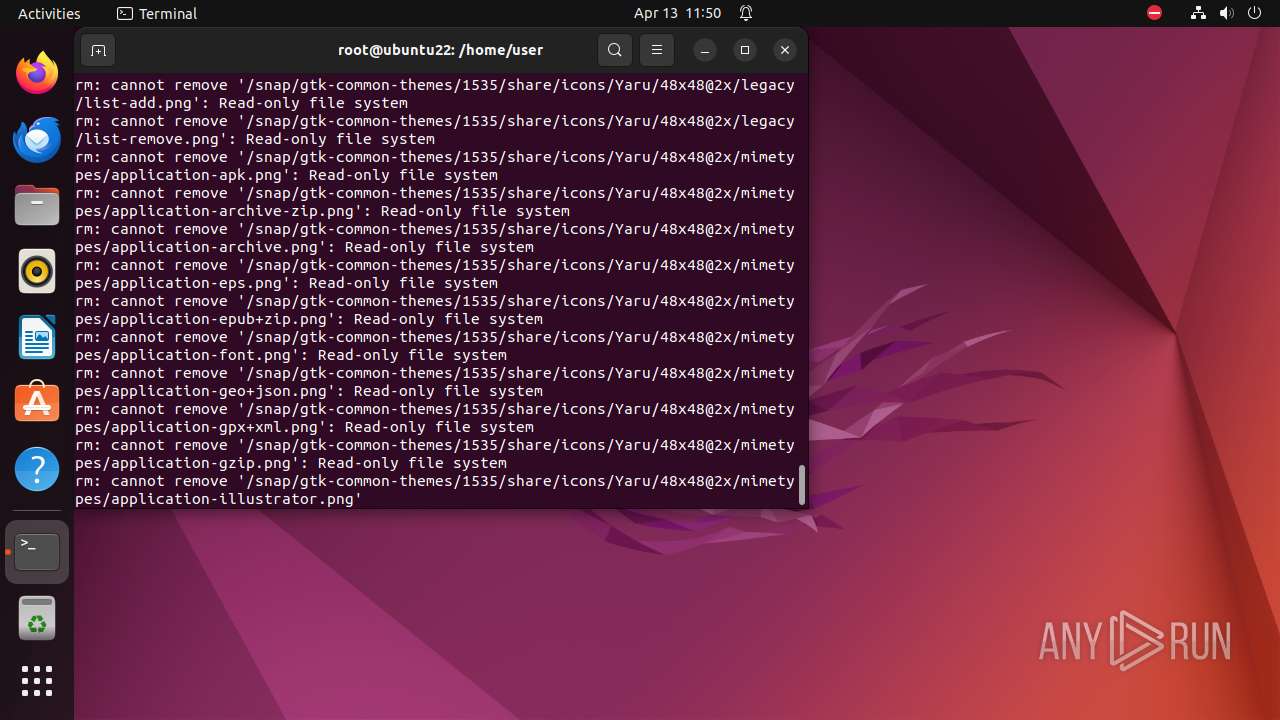This screenshot has width=1280, height=720.
Task: Open Rhythmbox from the dock
Action: coord(37,271)
